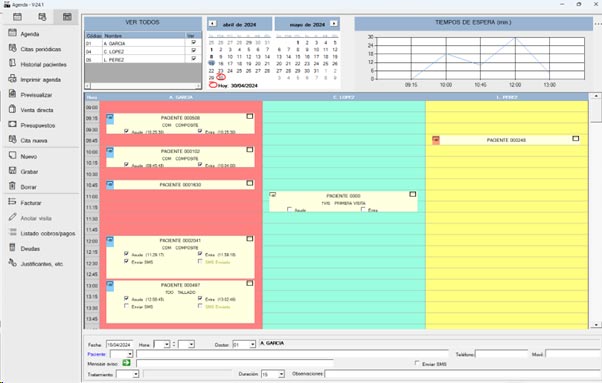Image resolution: width=602 pixels, height=383 pixels.
Task: Expand the Tratamiento combo box
Action: 136,374
